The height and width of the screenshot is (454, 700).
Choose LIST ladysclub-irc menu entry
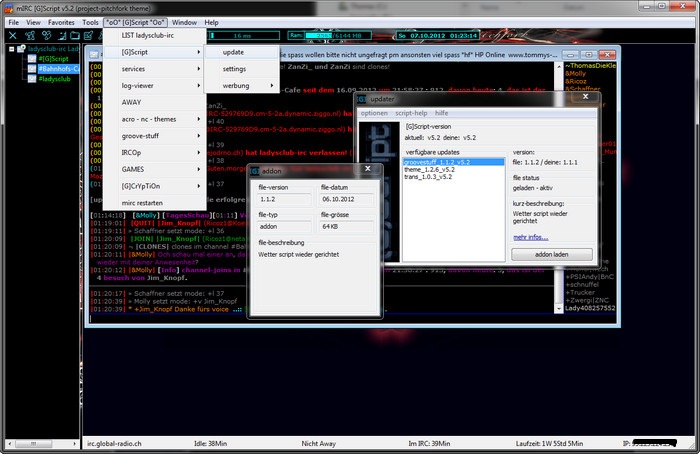(154, 36)
